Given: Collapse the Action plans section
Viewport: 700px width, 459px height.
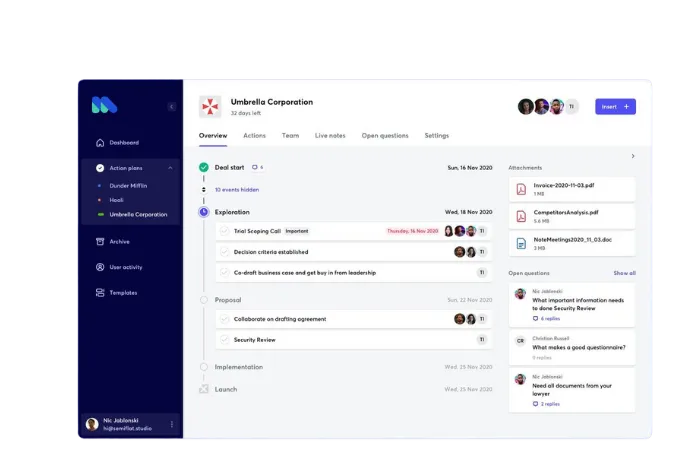Looking at the screenshot, I should point(170,168).
